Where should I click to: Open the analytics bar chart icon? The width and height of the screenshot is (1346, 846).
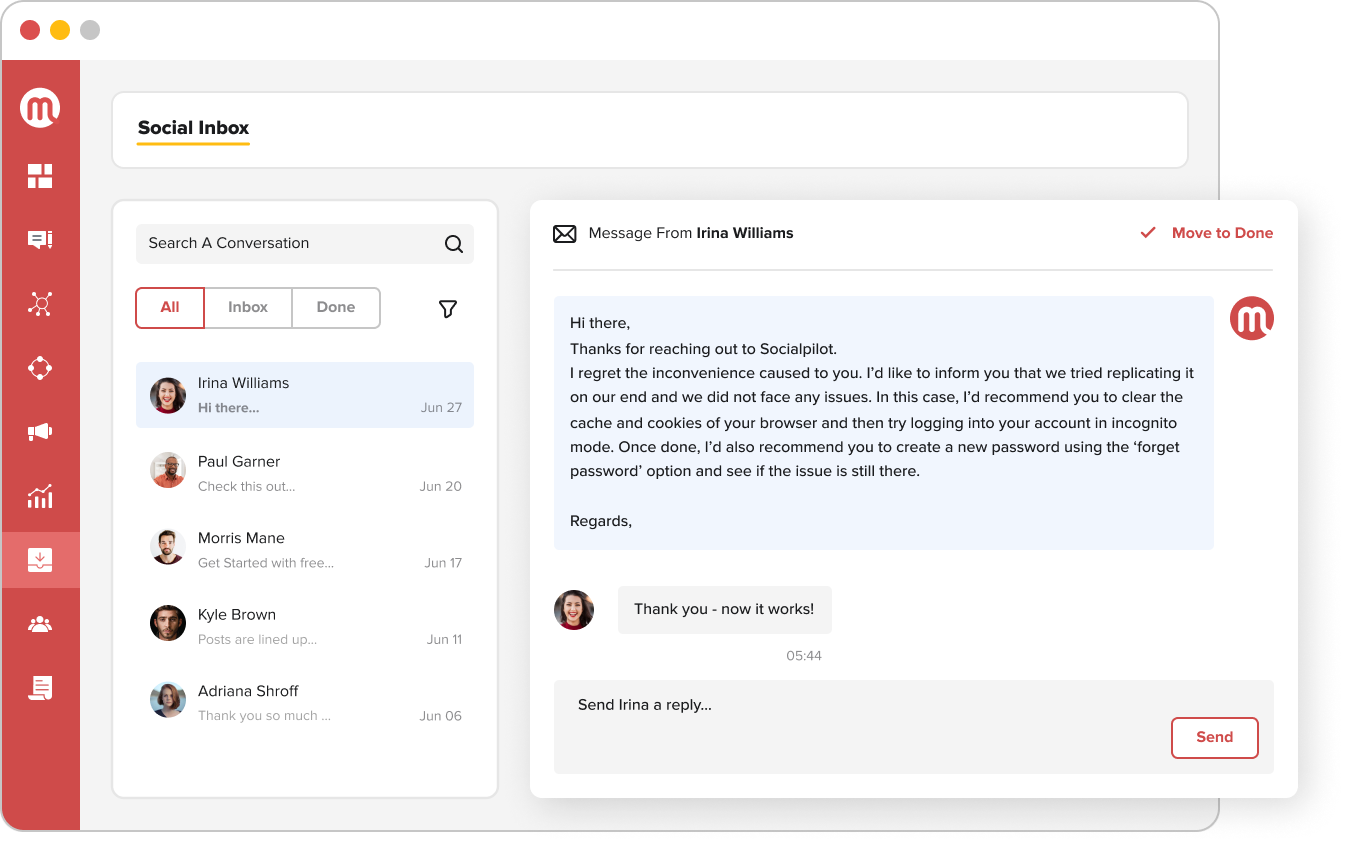pos(40,496)
